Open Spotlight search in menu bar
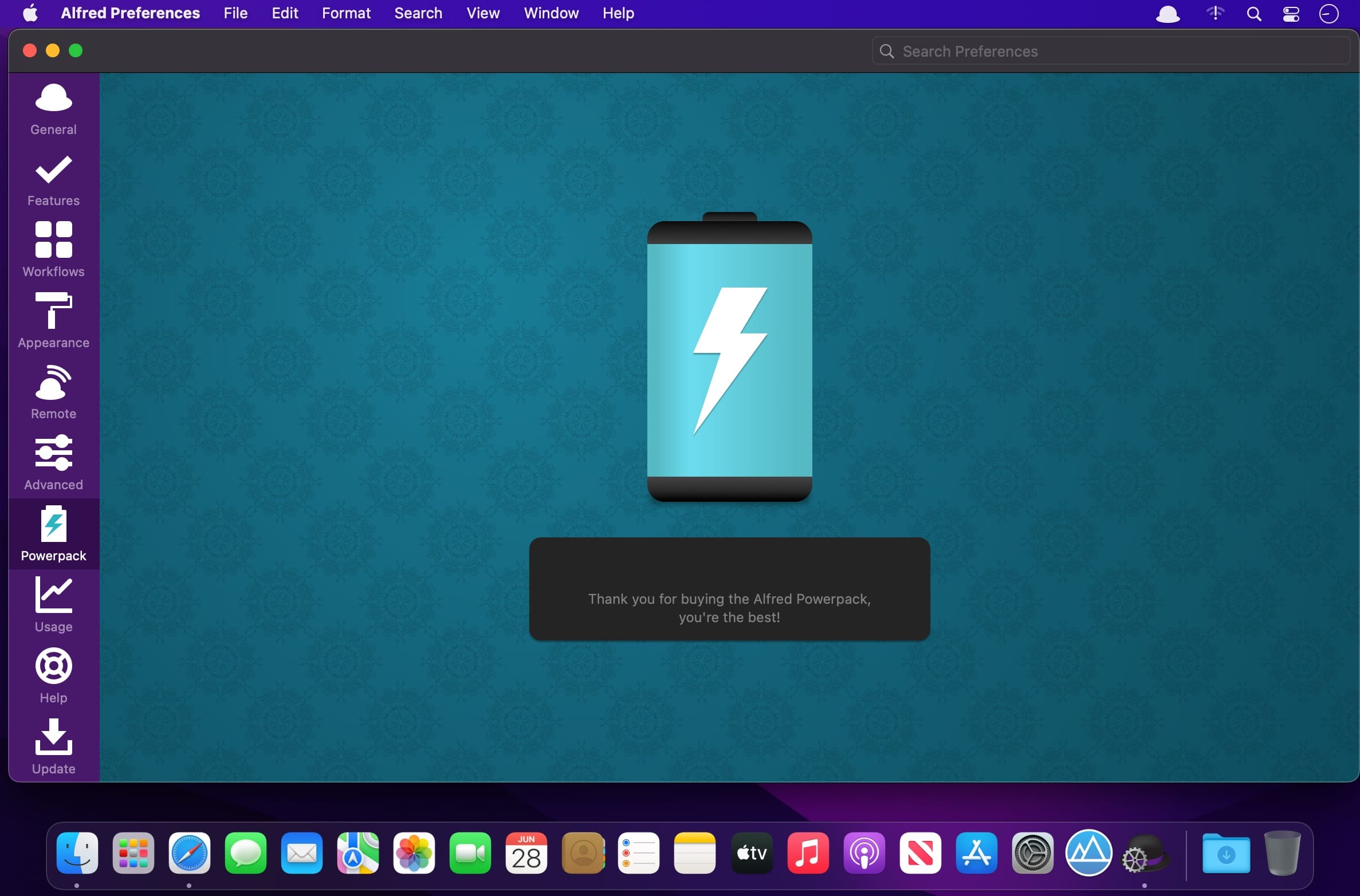This screenshot has width=1360, height=896. point(1253,13)
